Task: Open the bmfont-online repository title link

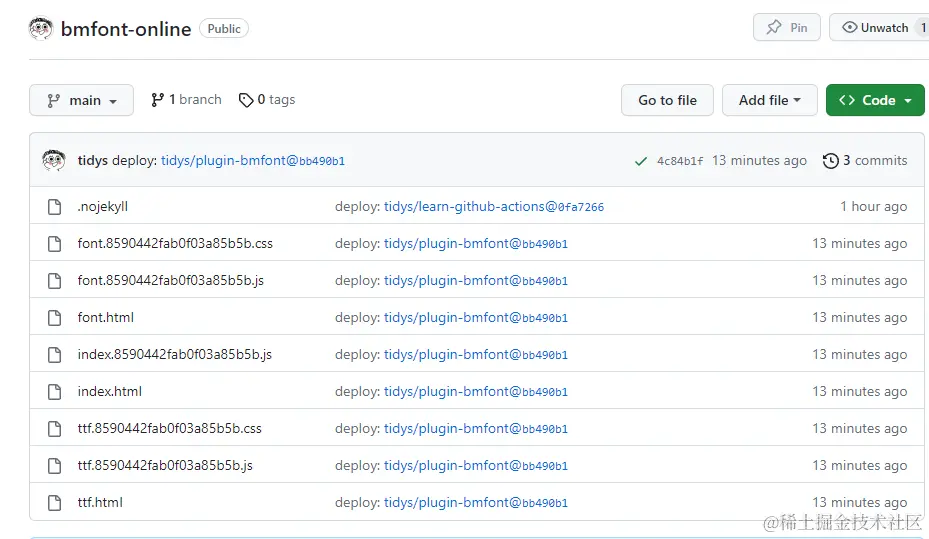Action: [126, 29]
